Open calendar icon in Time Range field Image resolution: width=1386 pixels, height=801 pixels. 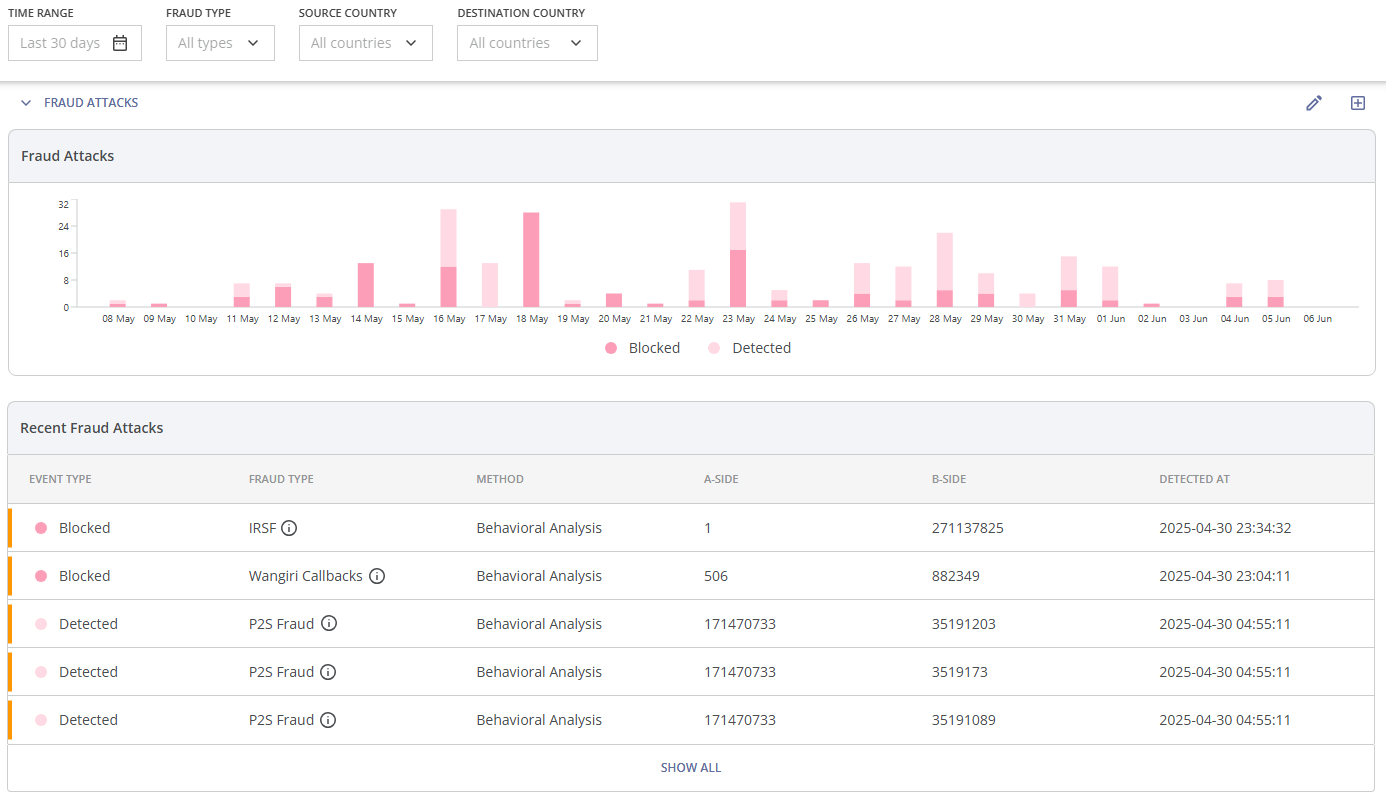point(120,43)
